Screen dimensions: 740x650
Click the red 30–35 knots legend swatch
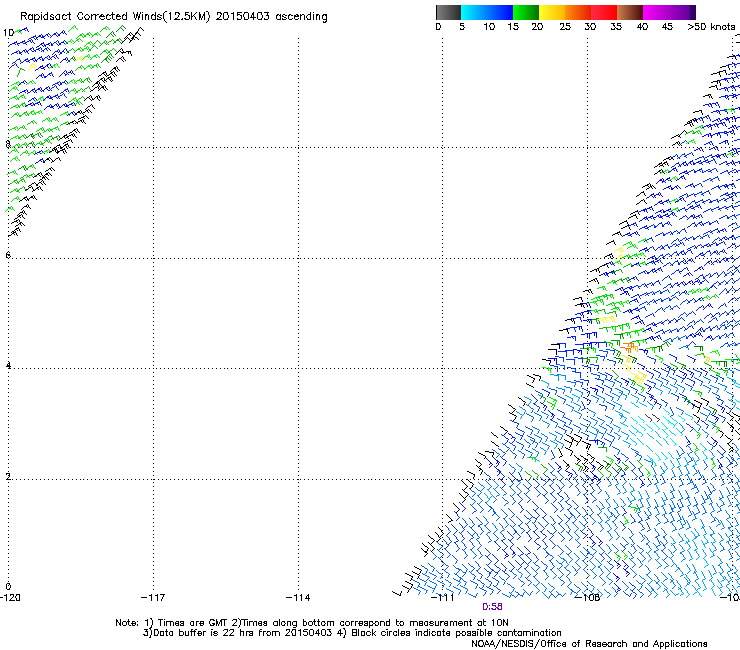[604, 12]
